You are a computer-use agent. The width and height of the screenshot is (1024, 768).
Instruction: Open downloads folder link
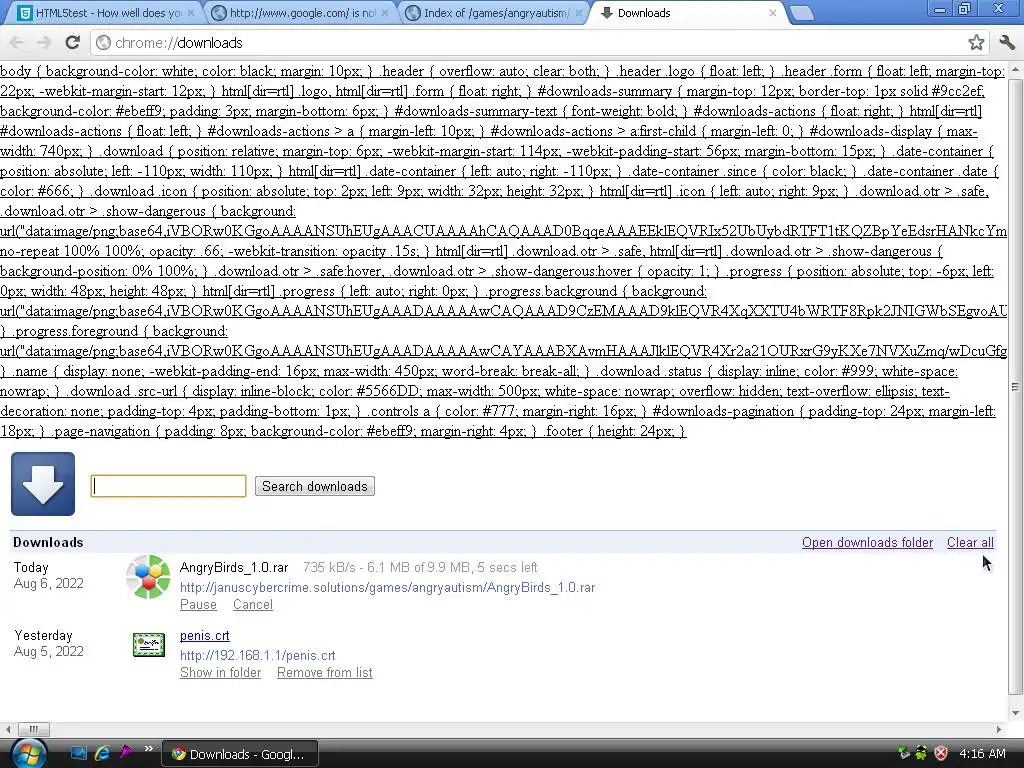click(867, 543)
